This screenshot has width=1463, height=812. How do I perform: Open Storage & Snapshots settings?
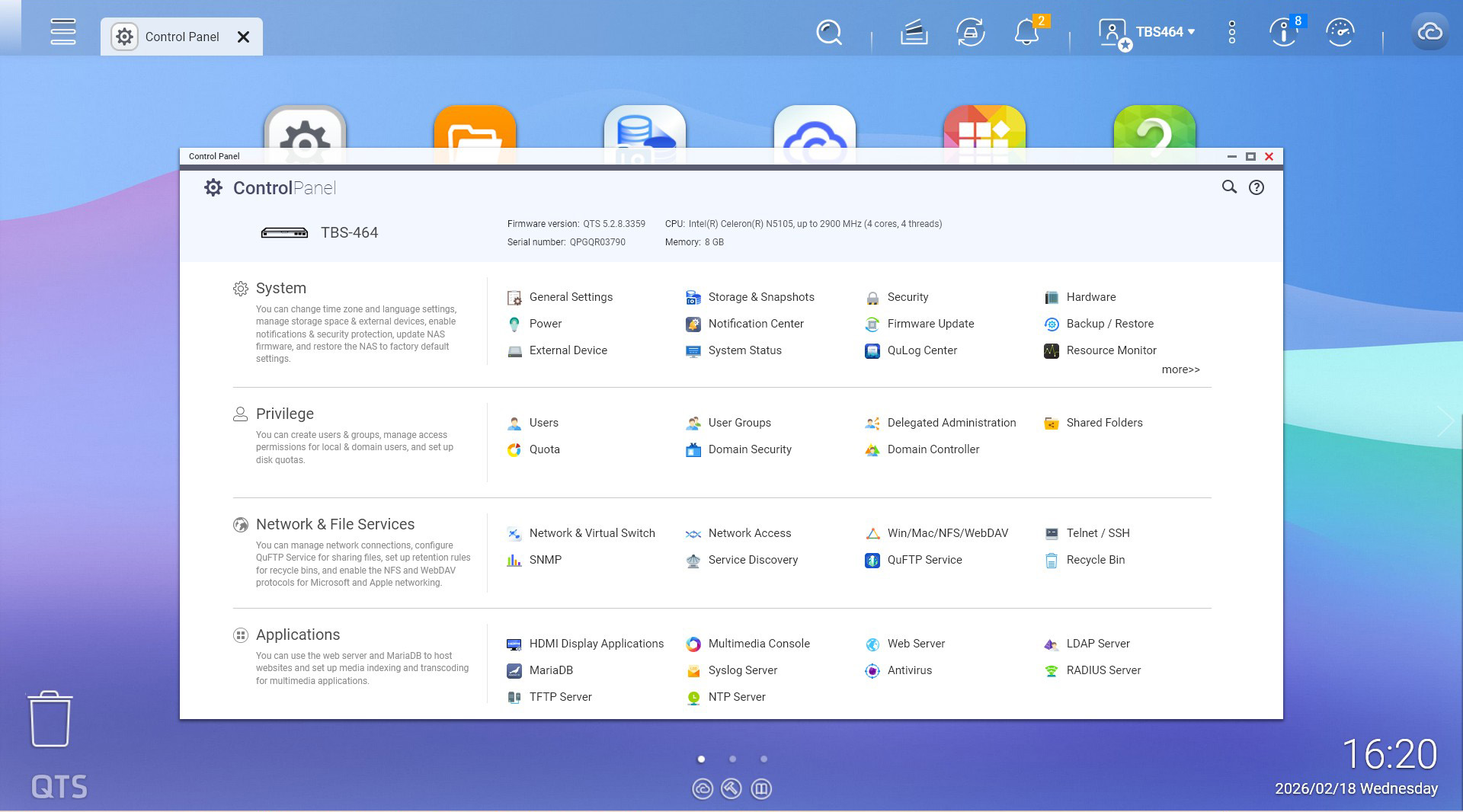[760, 297]
